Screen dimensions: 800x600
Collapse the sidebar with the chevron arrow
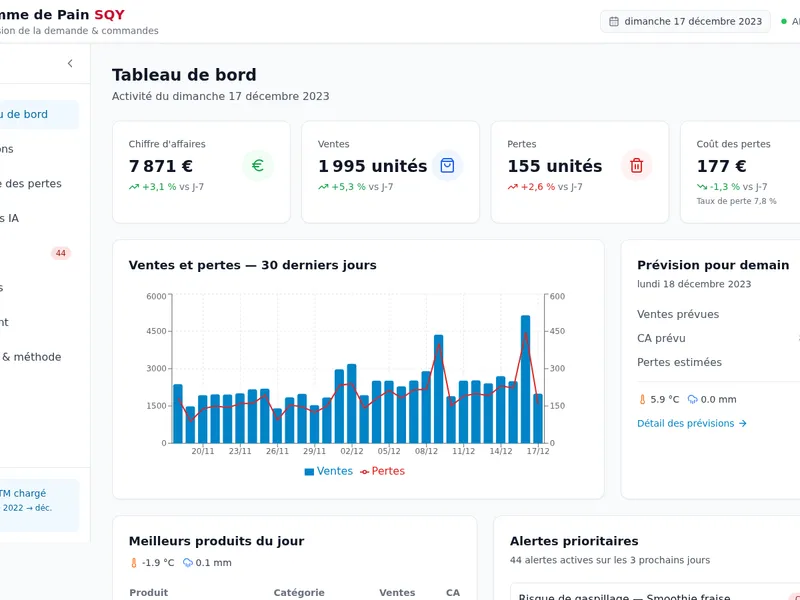[x=70, y=63]
